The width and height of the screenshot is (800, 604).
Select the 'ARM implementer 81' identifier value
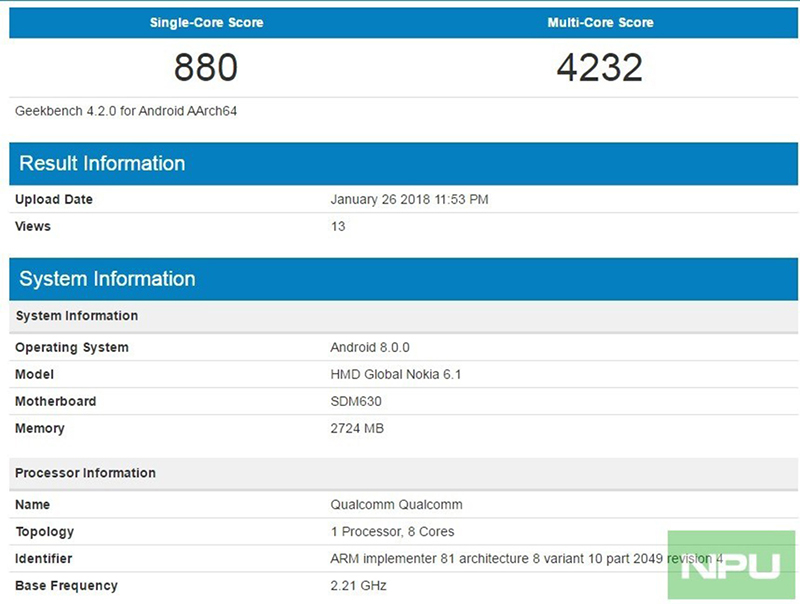(527, 559)
